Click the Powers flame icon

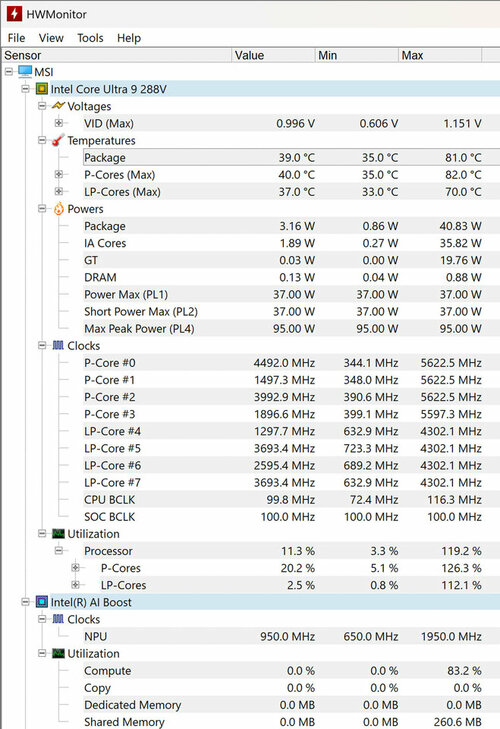click(59, 209)
